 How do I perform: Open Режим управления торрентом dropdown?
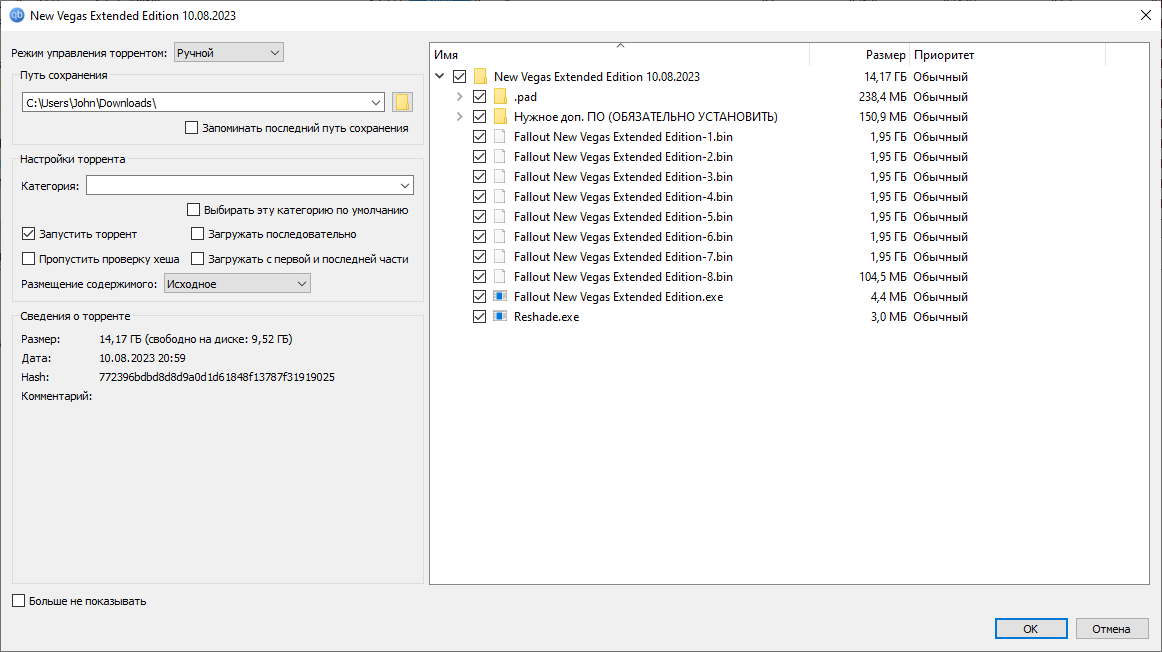(x=229, y=53)
